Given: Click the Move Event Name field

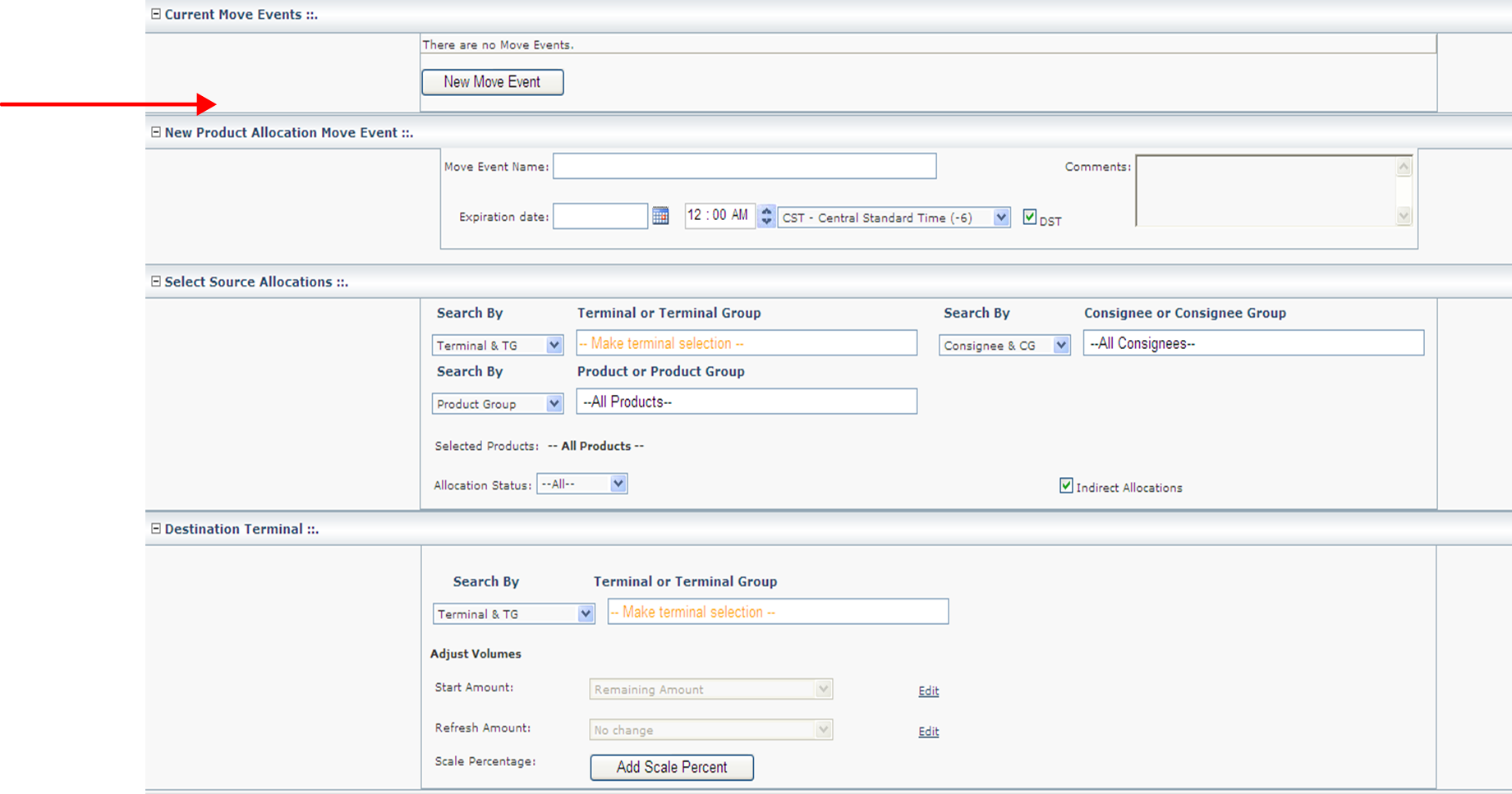Looking at the screenshot, I should pyautogui.click(x=744, y=167).
